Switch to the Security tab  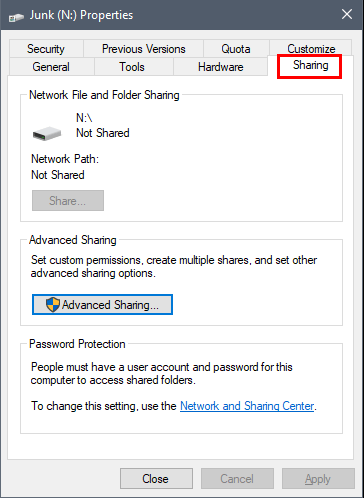click(46, 49)
